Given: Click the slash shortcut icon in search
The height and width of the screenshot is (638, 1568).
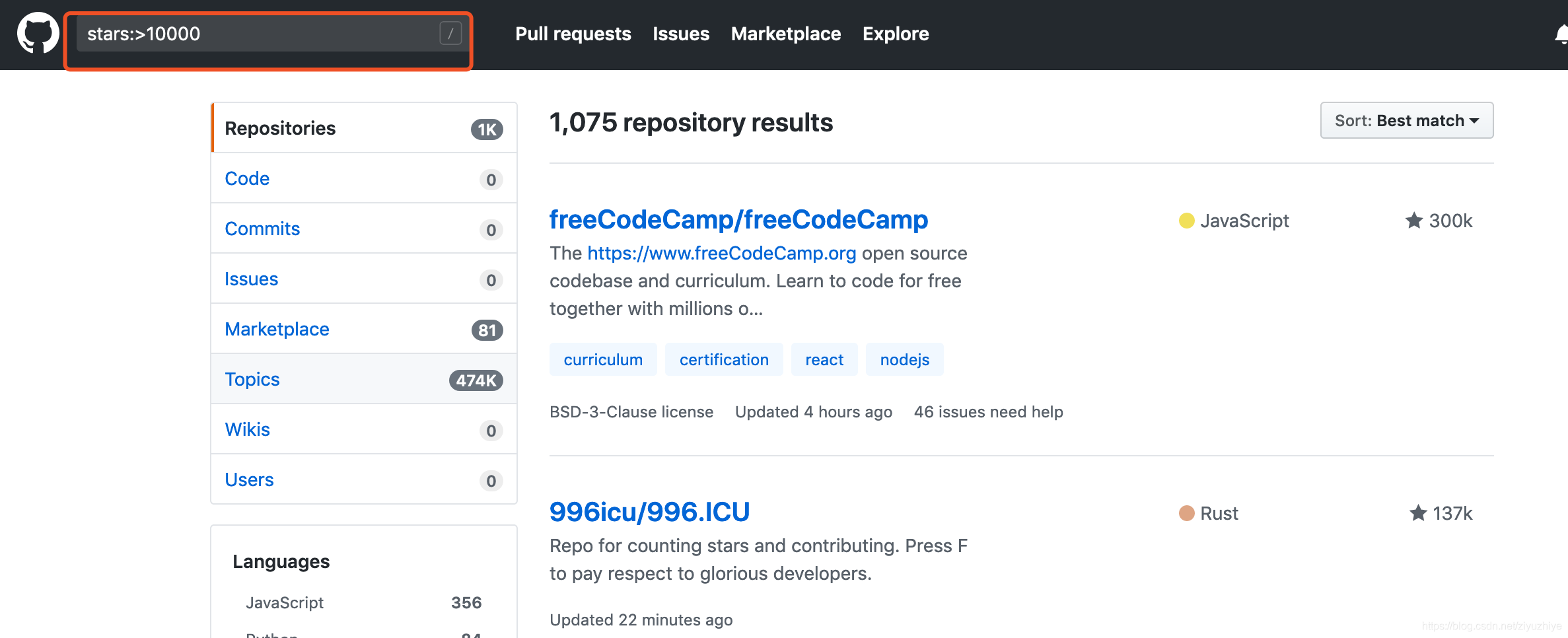Looking at the screenshot, I should point(450,33).
